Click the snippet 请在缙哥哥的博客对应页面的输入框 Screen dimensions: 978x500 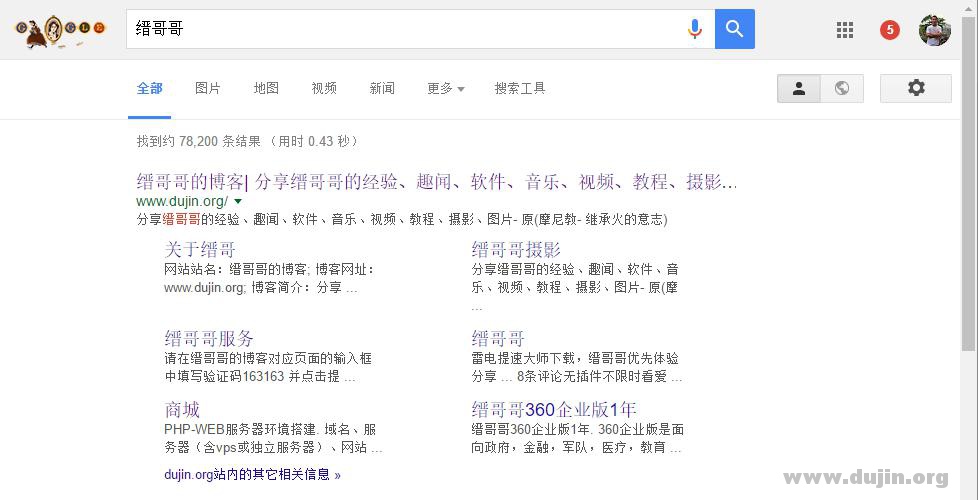268,358
